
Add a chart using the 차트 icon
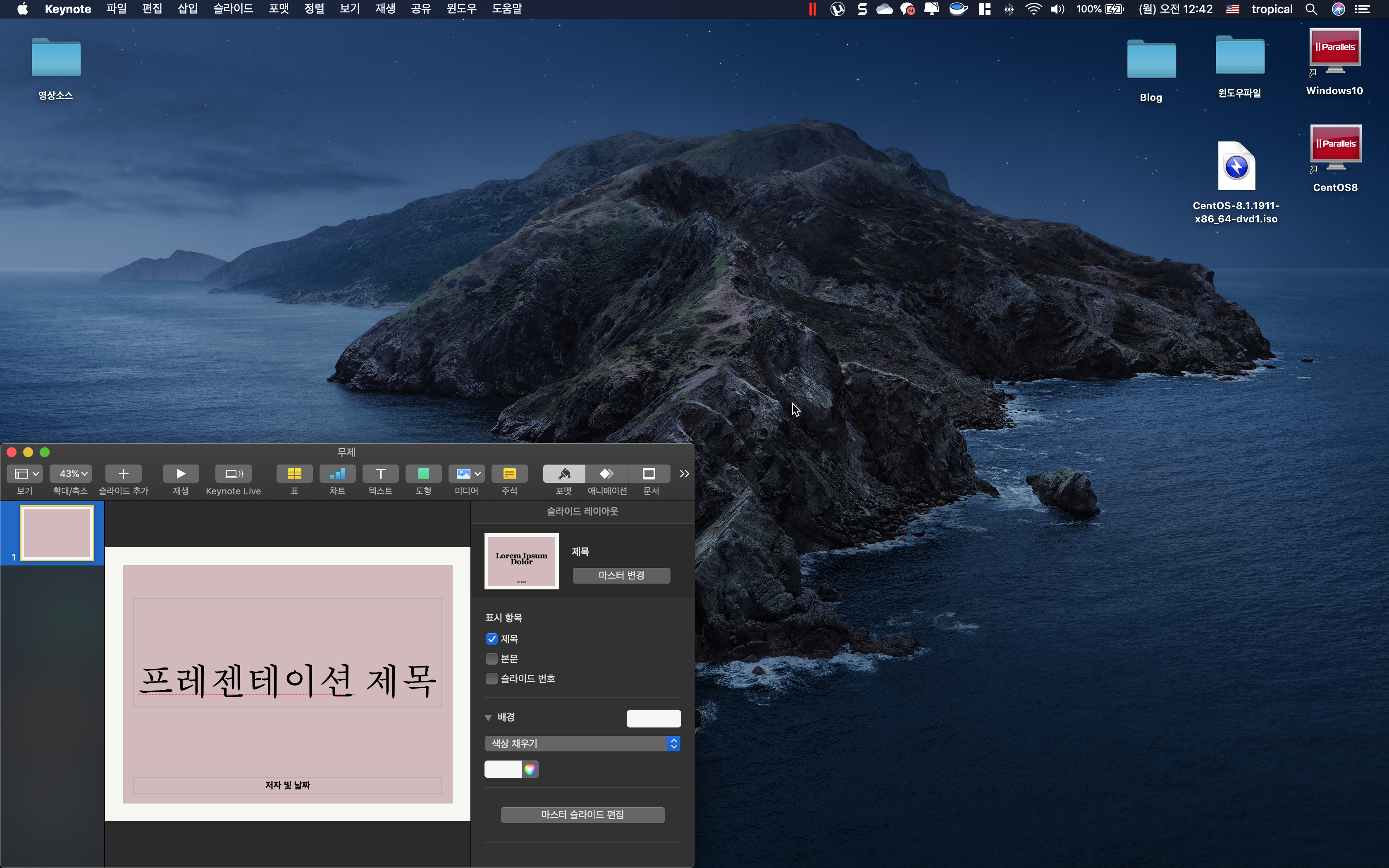(337, 474)
